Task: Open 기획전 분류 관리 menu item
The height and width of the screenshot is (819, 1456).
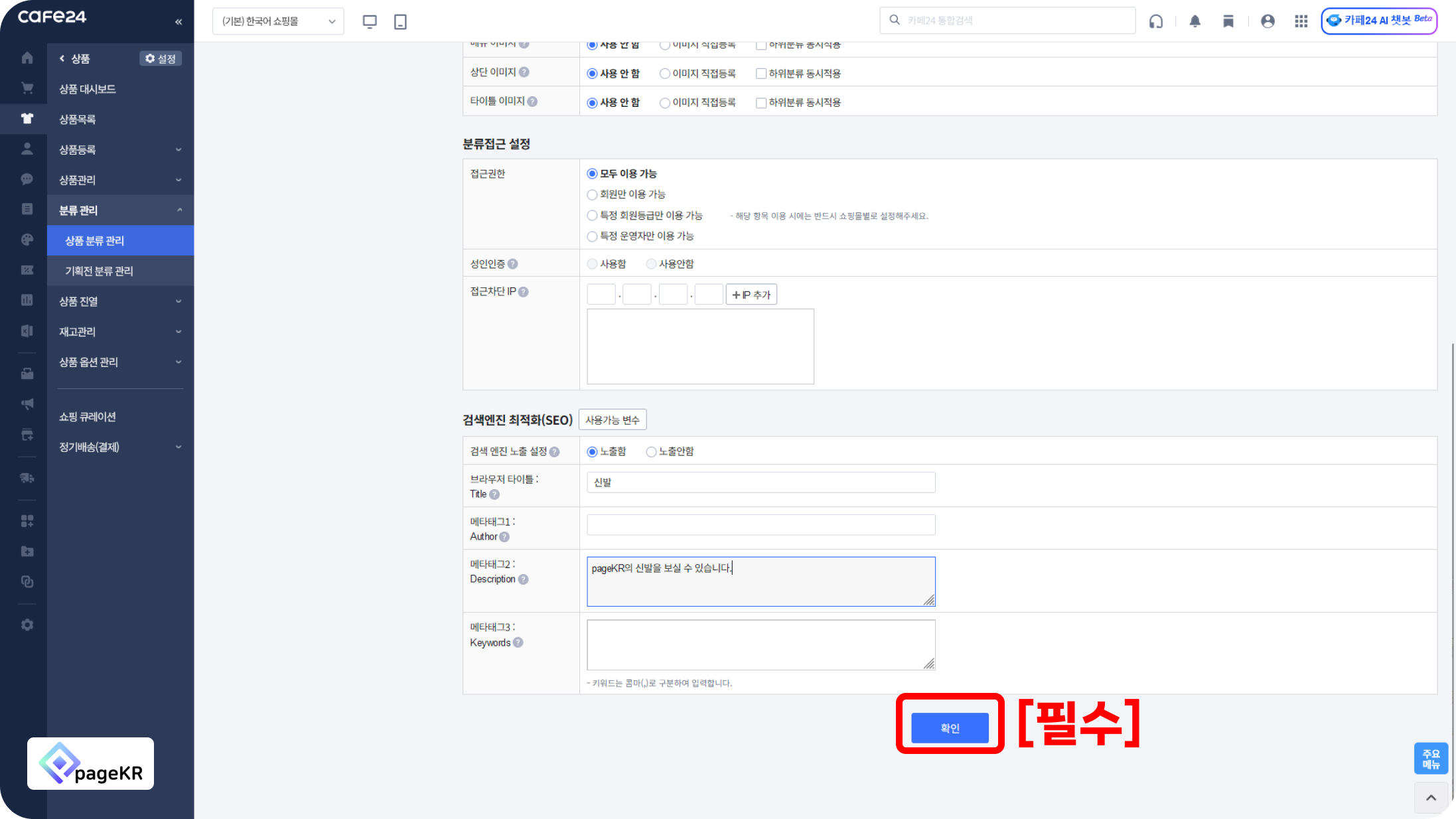Action: click(x=100, y=271)
